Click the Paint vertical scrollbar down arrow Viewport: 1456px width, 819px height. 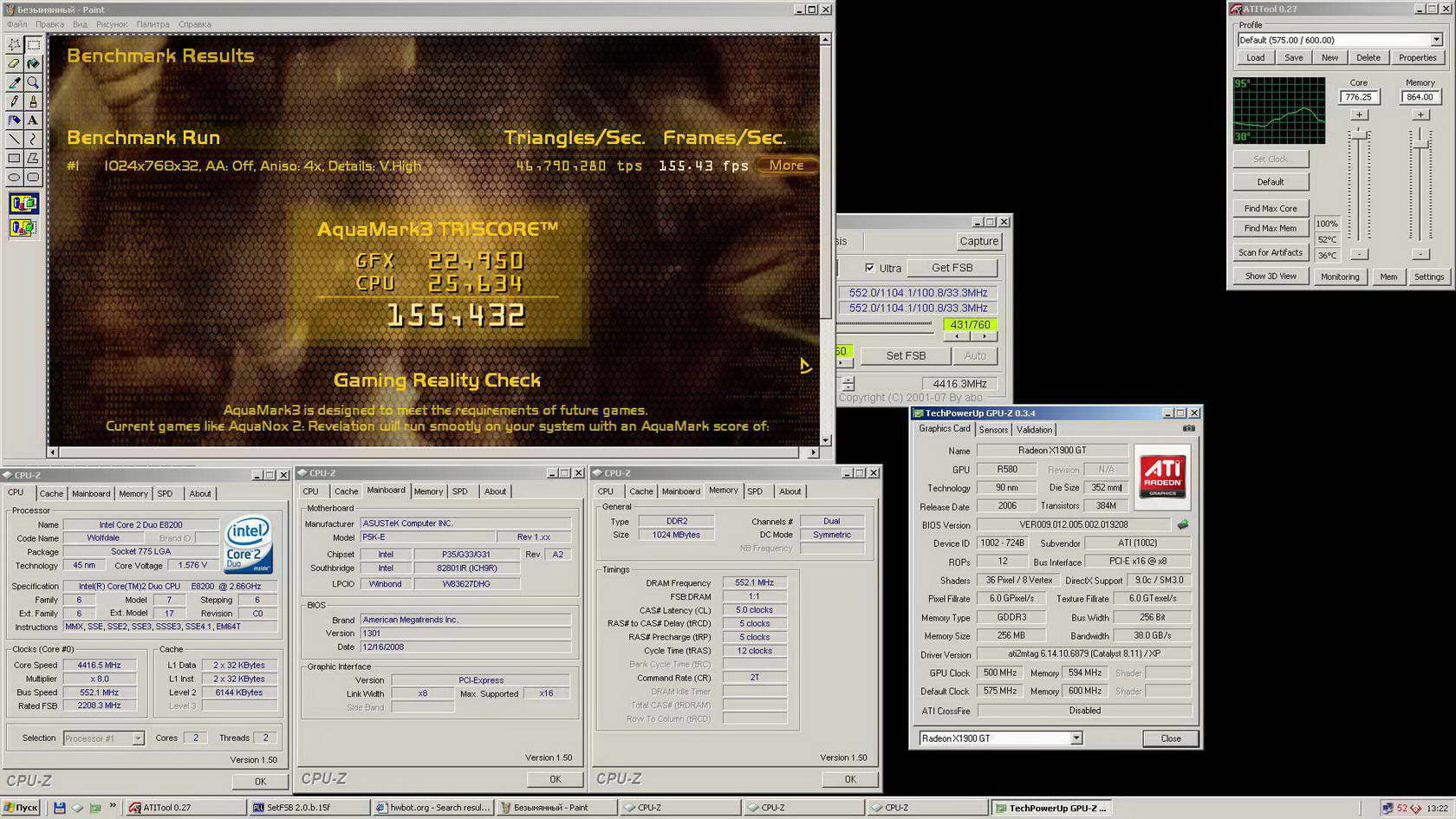click(x=825, y=440)
